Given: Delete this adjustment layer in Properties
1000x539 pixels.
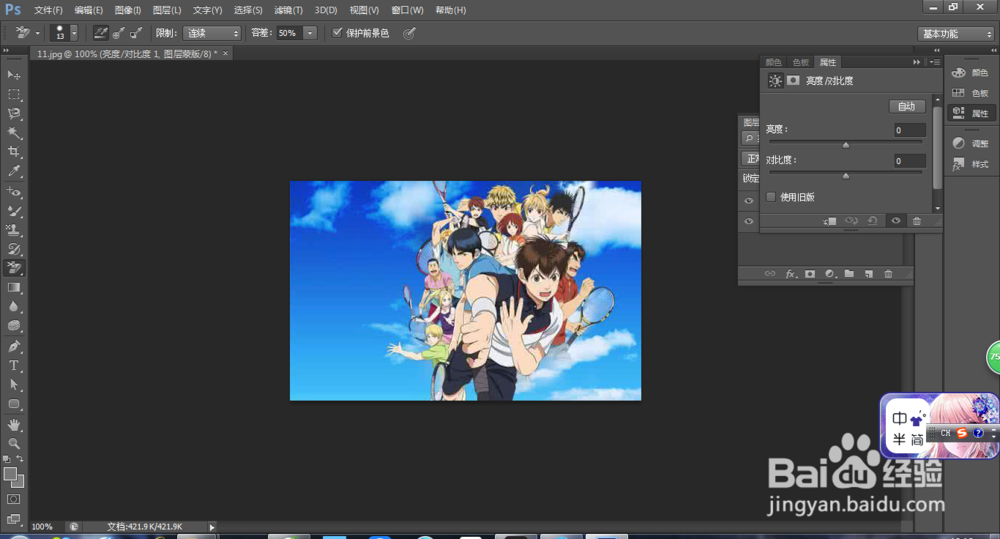Looking at the screenshot, I should [916, 221].
